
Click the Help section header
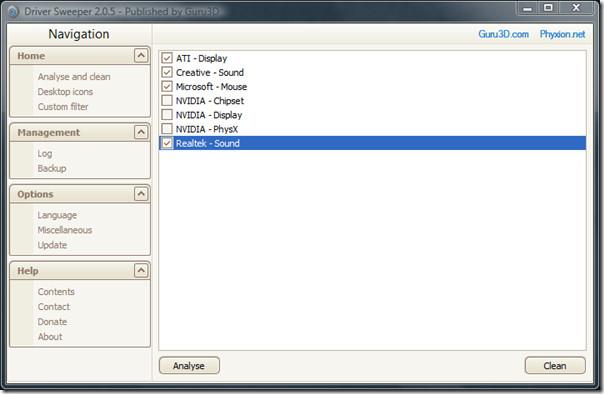point(80,271)
